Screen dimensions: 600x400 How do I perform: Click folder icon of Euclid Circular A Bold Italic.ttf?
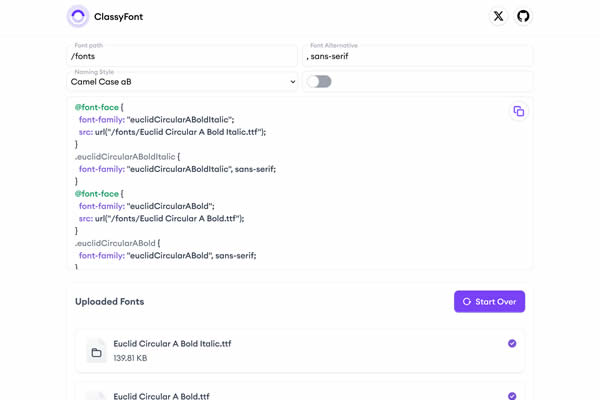click(96, 353)
